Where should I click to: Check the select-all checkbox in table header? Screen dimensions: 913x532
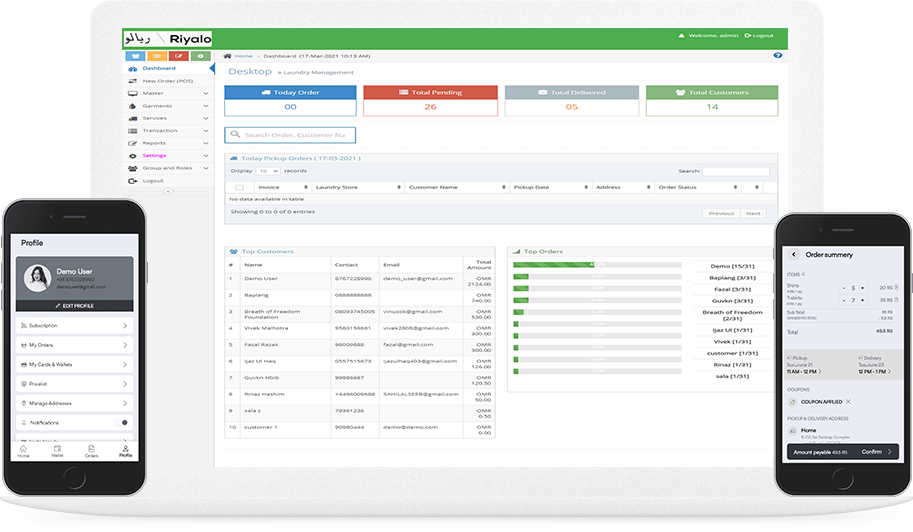click(239, 187)
